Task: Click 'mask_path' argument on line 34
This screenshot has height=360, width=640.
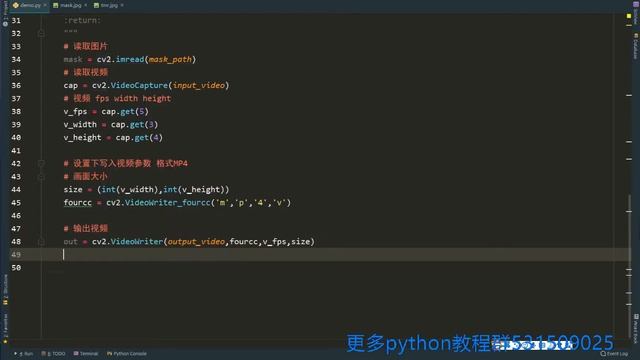Action: pyautogui.click(x=170, y=60)
